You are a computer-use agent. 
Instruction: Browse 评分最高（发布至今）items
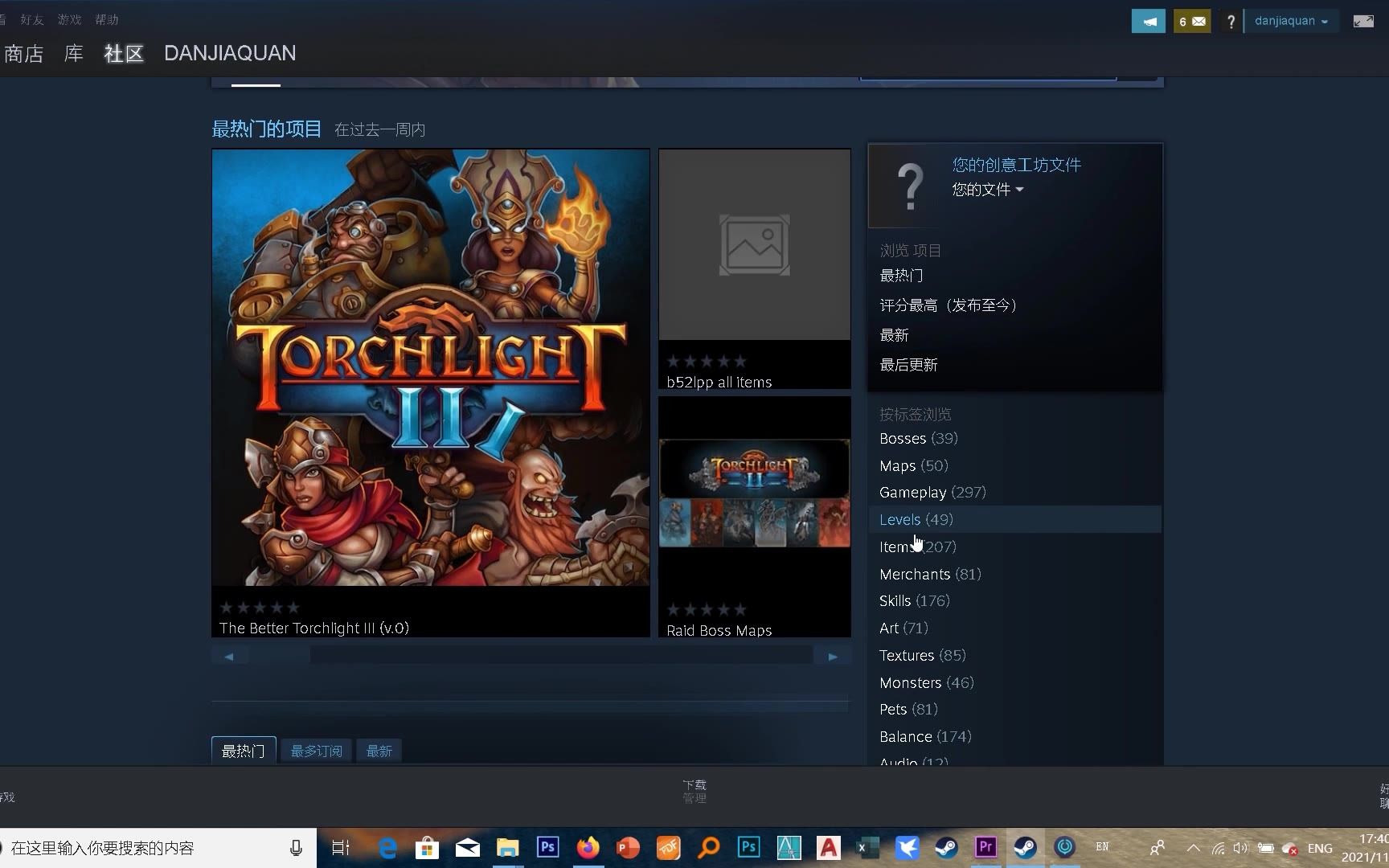(952, 305)
